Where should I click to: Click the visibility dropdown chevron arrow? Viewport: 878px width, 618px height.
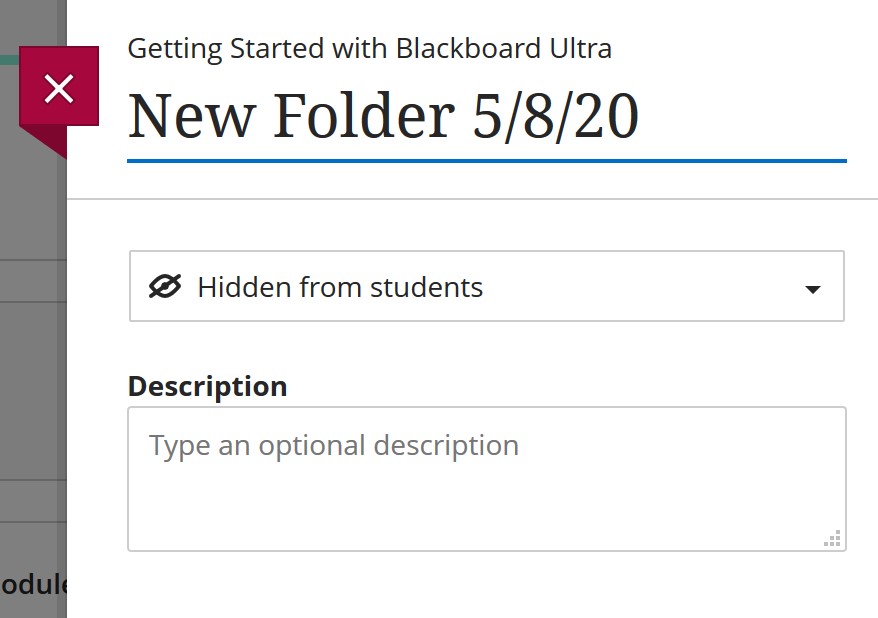coord(812,287)
